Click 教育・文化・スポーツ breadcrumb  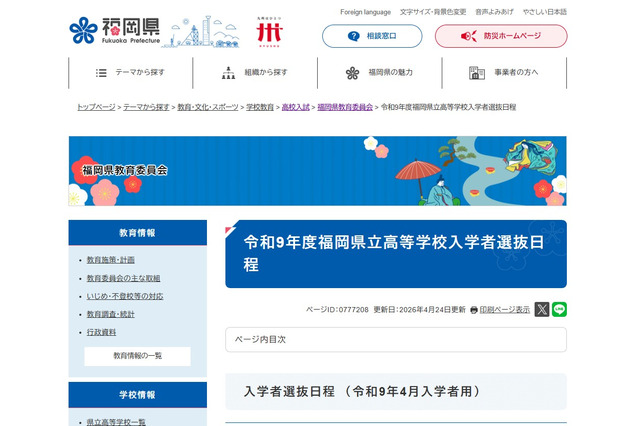pyautogui.click(x=208, y=107)
